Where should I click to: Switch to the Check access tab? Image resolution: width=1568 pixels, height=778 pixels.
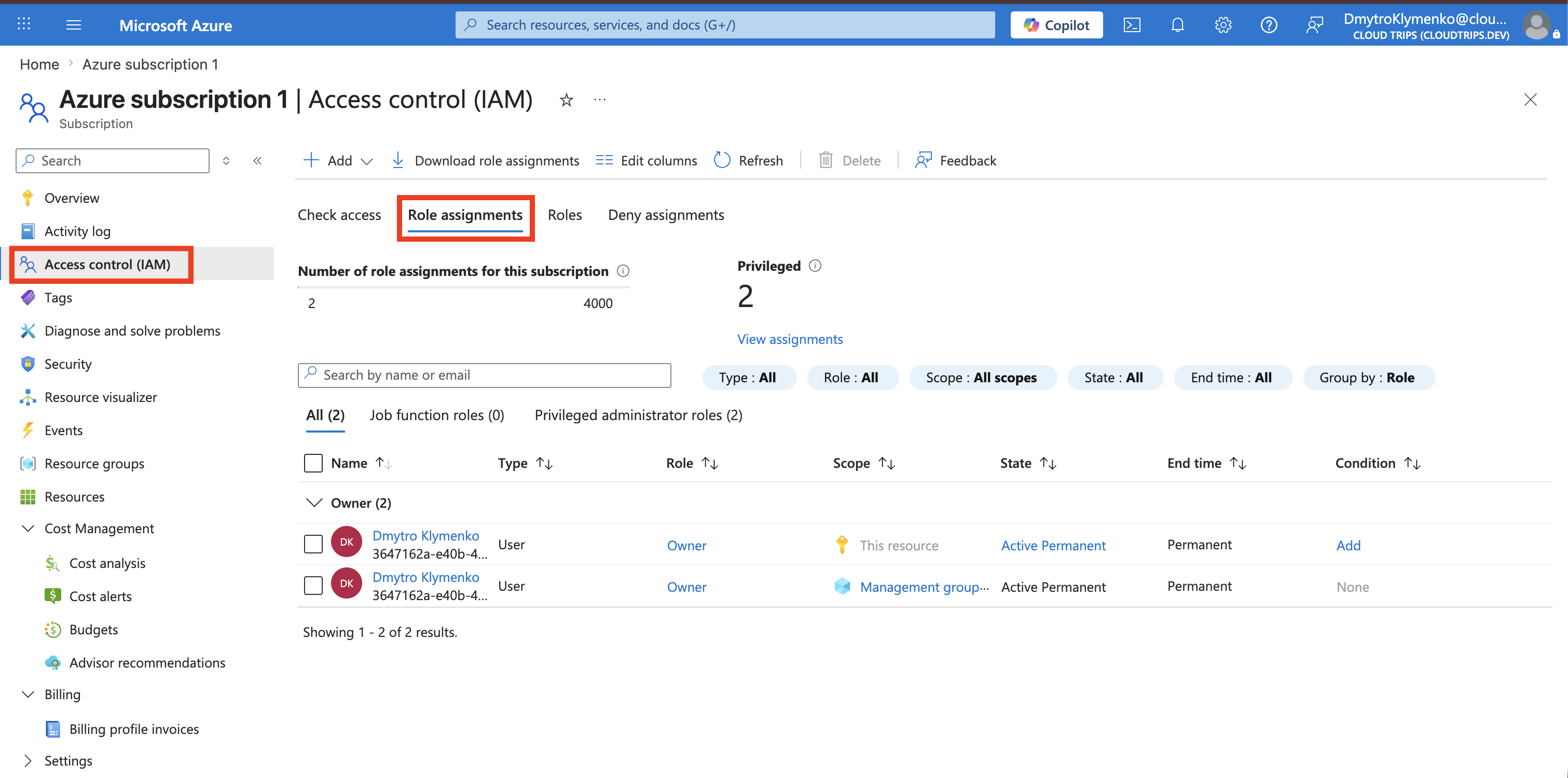coord(339,215)
